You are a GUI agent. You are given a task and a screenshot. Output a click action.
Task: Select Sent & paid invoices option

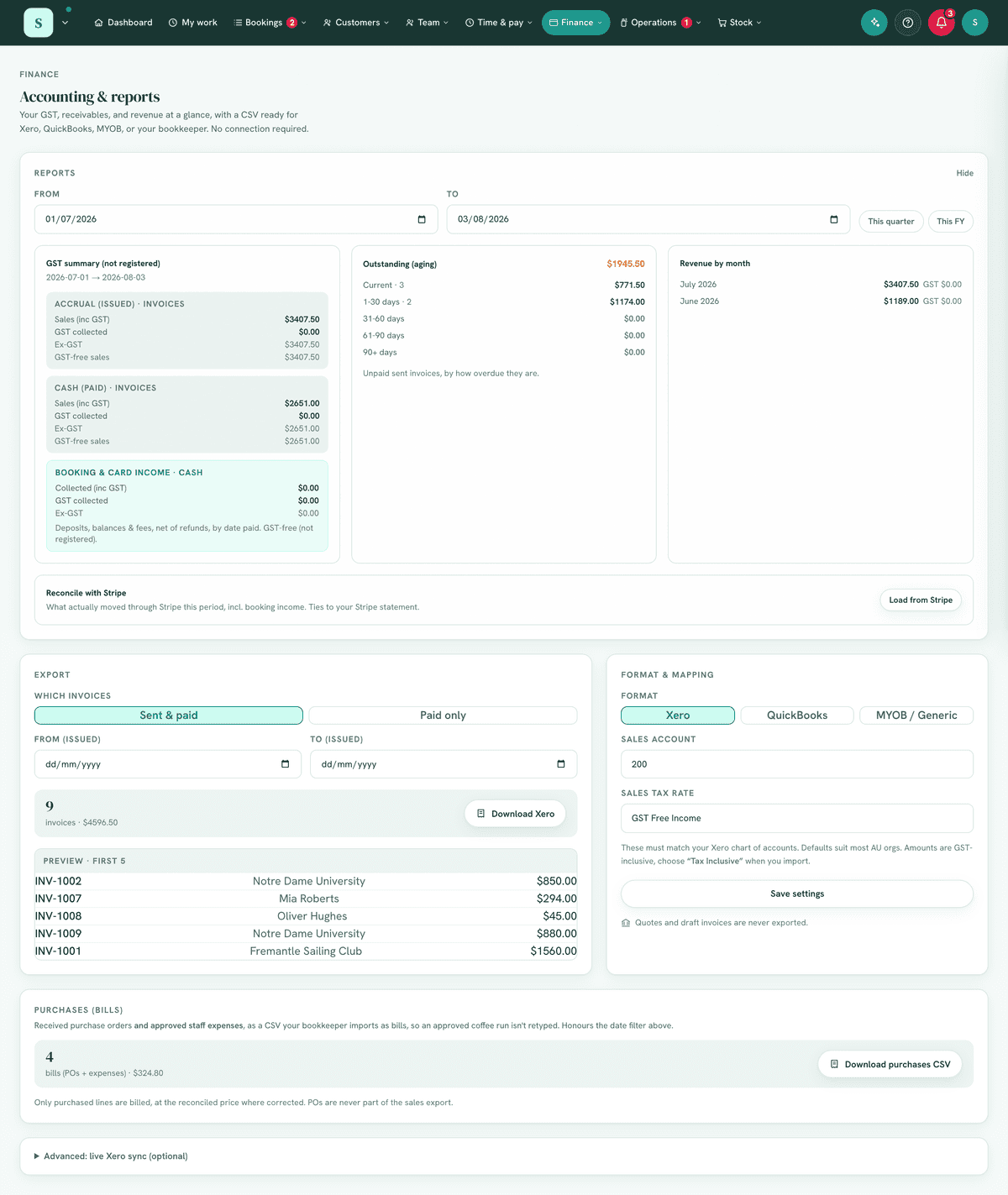[169, 715]
